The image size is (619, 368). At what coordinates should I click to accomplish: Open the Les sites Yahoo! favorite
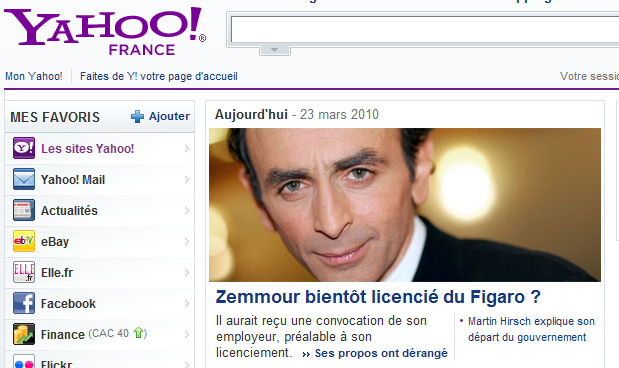click(88, 148)
